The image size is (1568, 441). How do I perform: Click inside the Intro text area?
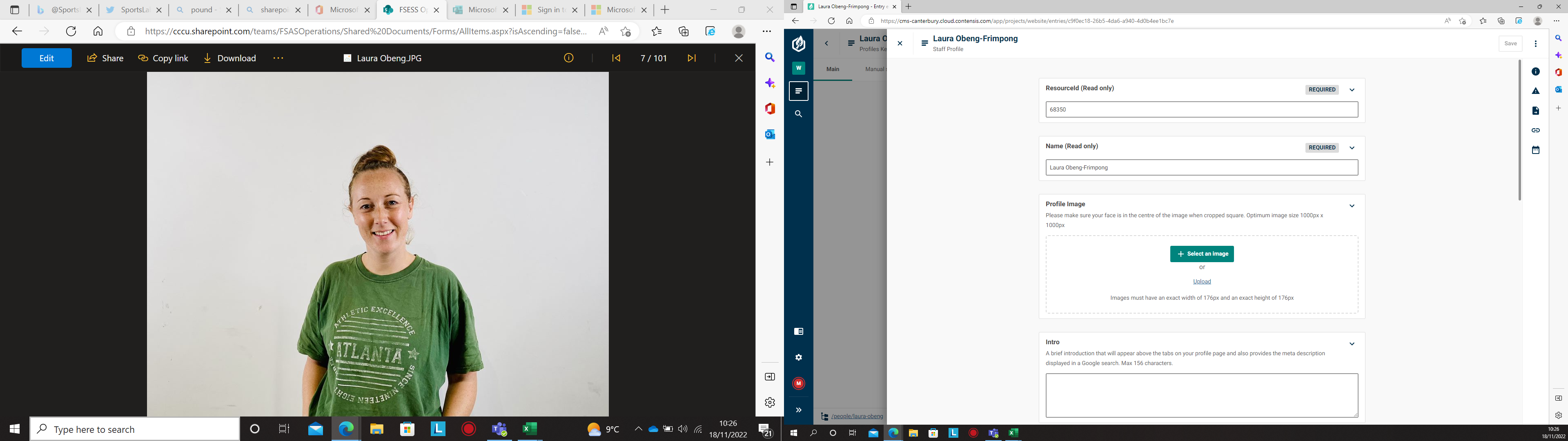(x=1202, y=395)
